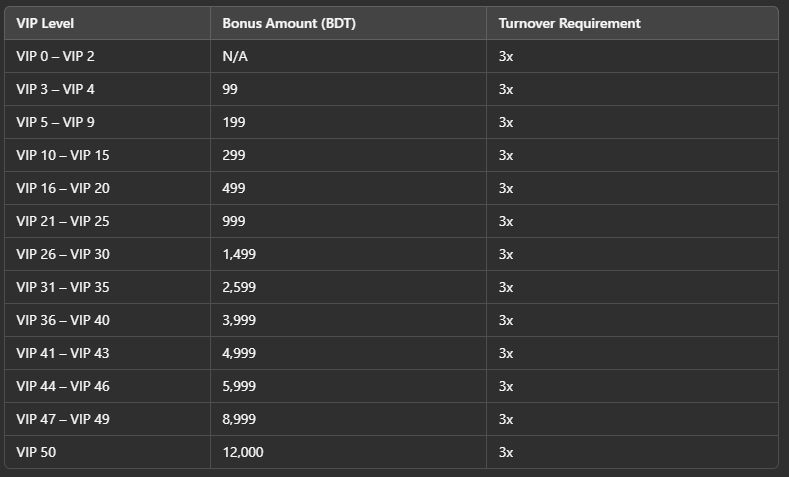
Task: Click the VIP 50 row label
Action: (36, 452)
